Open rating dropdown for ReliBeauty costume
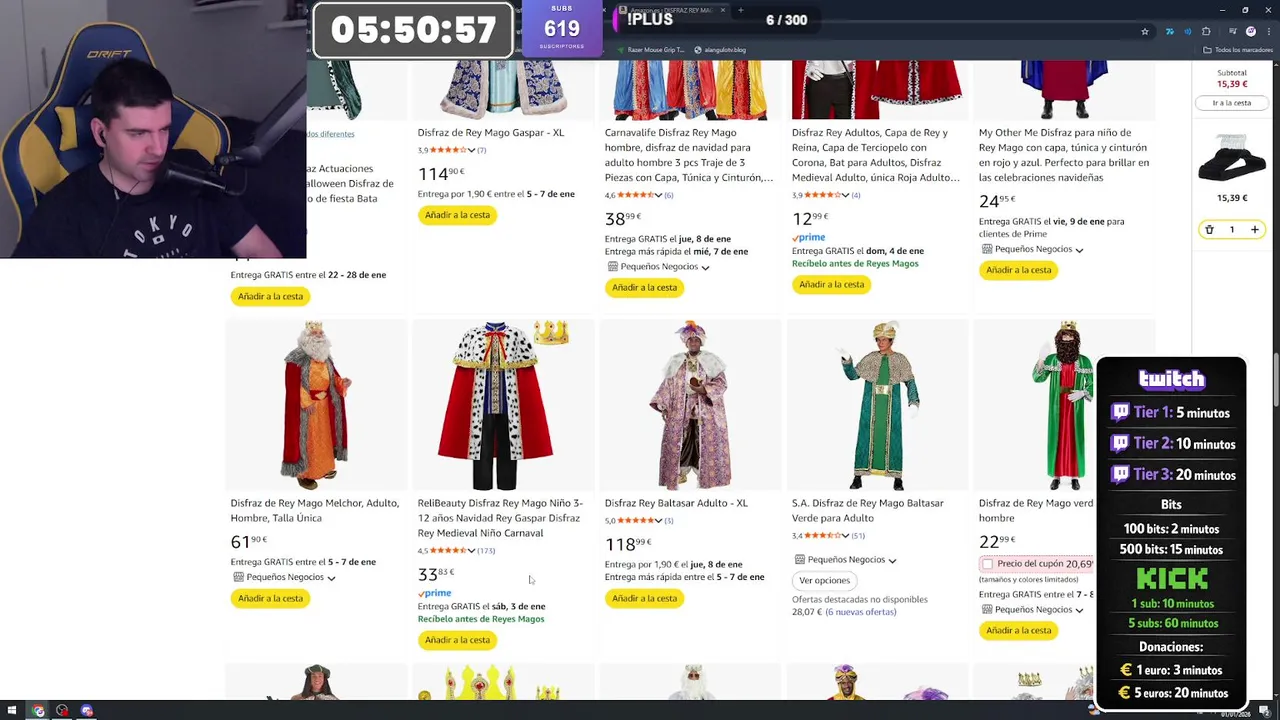Screen dimensions: 1280x720 pos(471,551)
